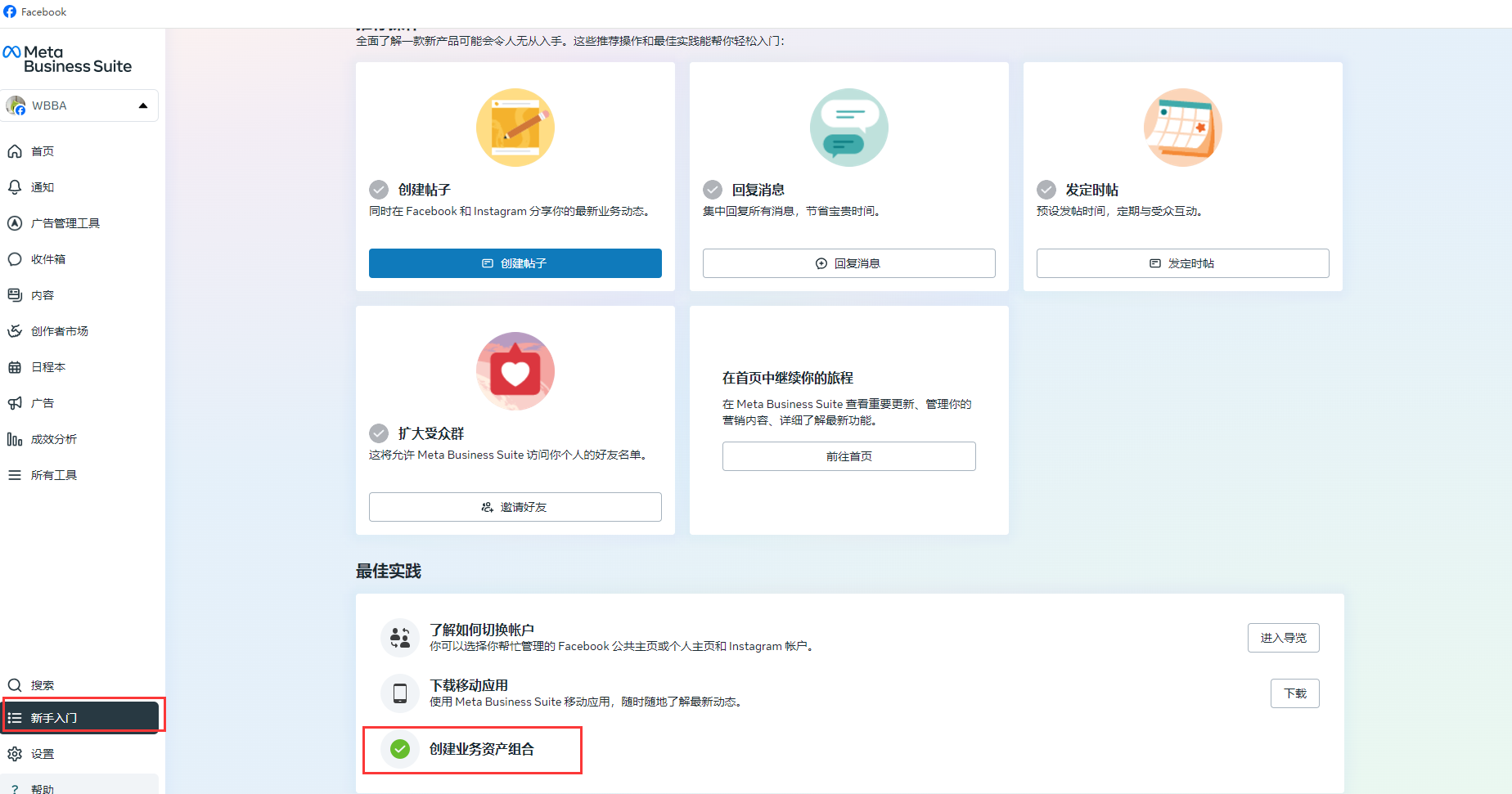
Task: Click the 前往首页 button
Action: (848, 456)
